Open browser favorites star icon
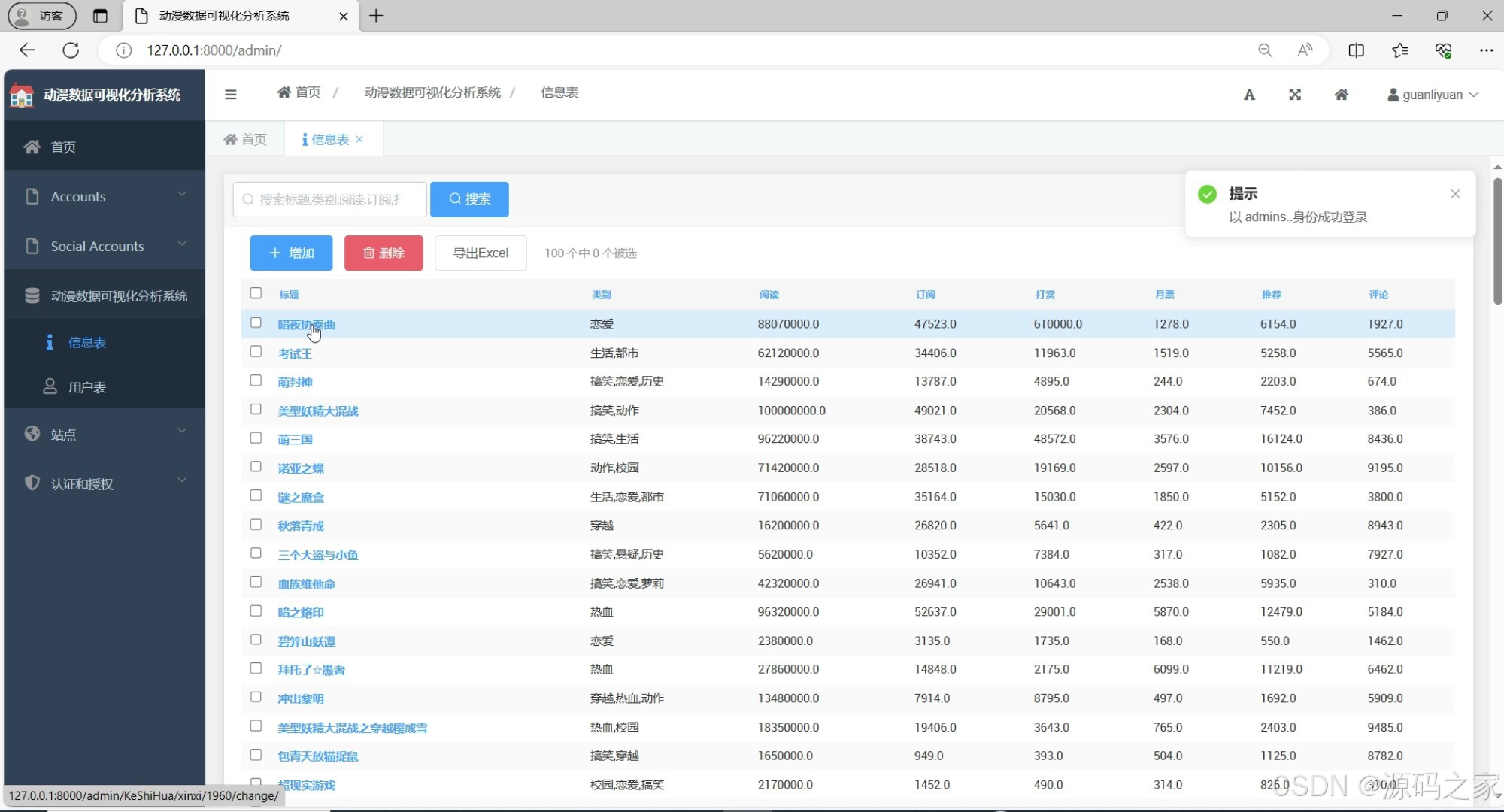The width and height of the screenshot is (1504, 812). [x=1399, y=50]
